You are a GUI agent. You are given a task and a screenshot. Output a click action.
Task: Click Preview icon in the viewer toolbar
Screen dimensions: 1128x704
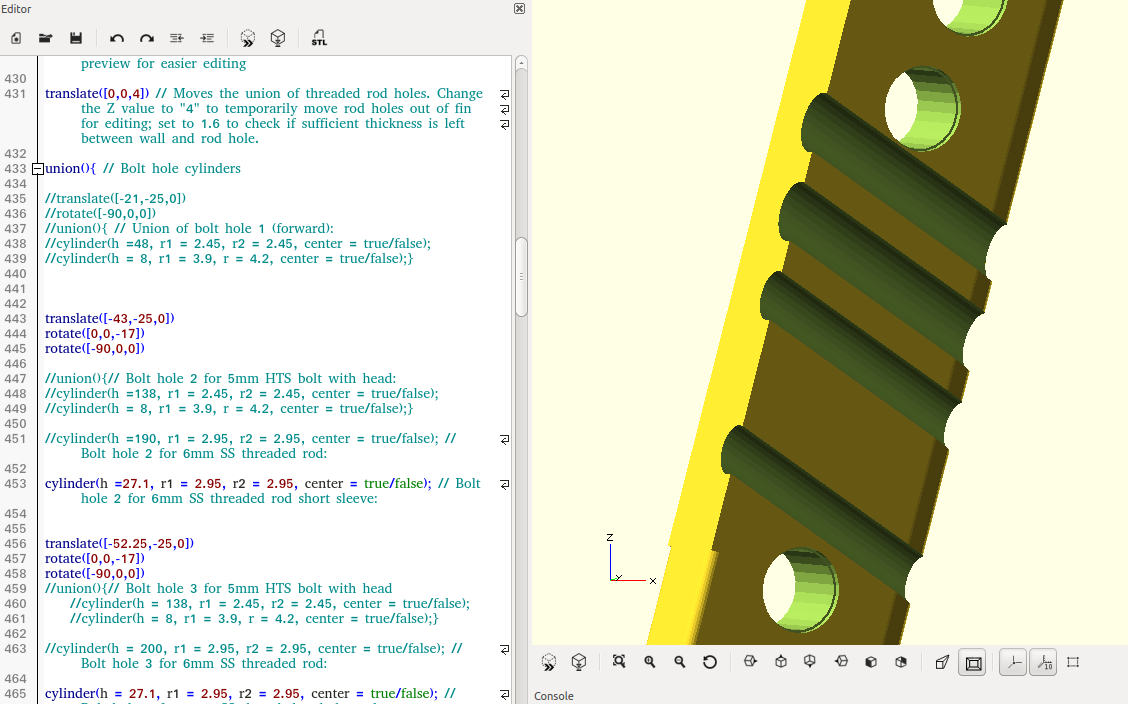click(549, 662)
